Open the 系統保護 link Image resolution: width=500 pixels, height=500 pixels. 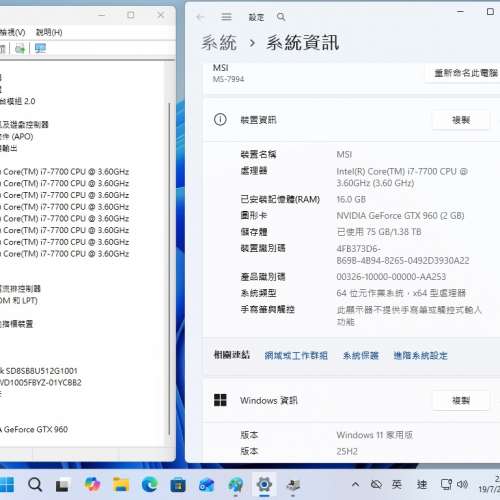tap(361, 356)
